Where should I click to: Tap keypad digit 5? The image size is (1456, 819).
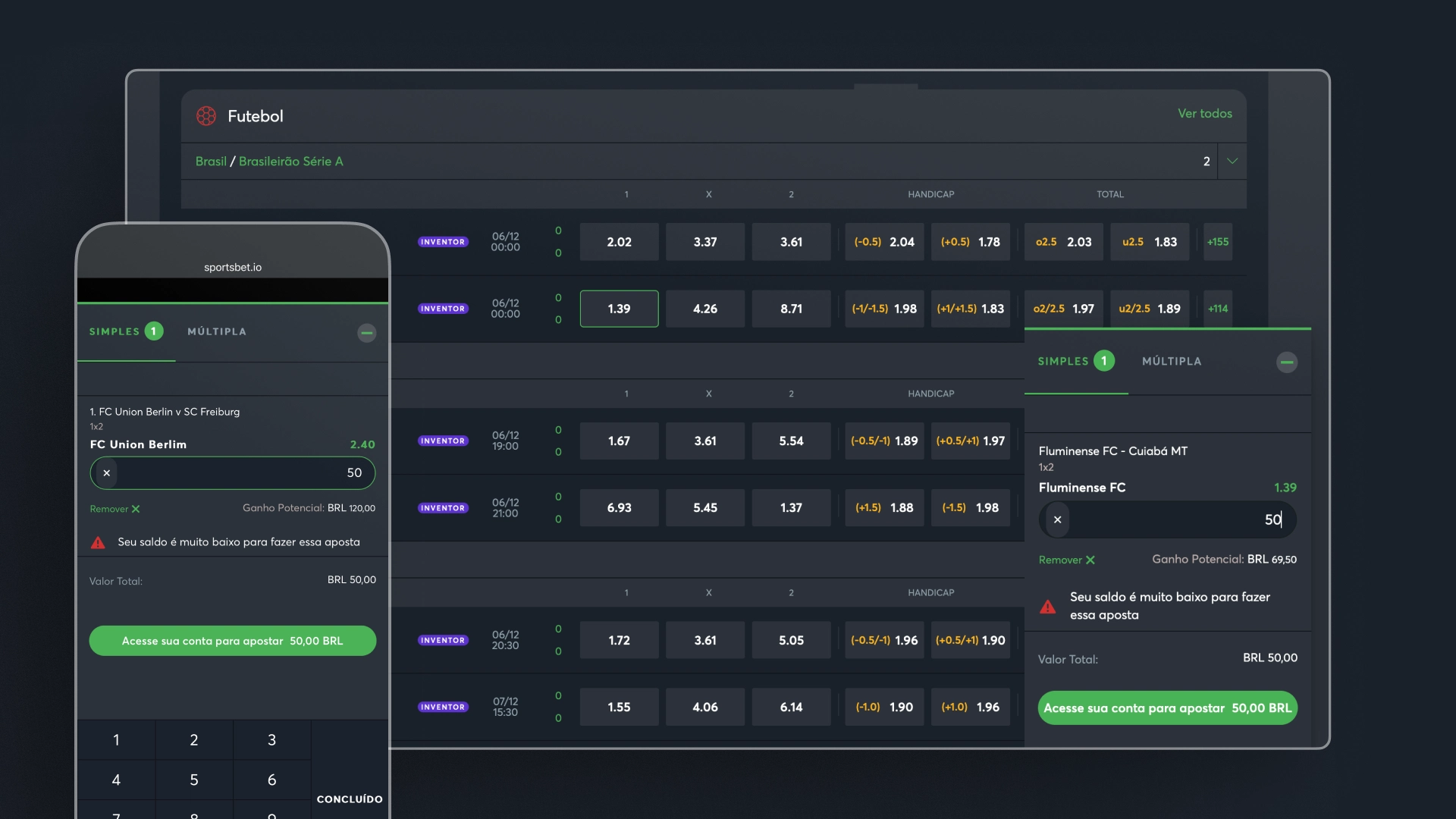pyautogui.click(x=194, y=780)
